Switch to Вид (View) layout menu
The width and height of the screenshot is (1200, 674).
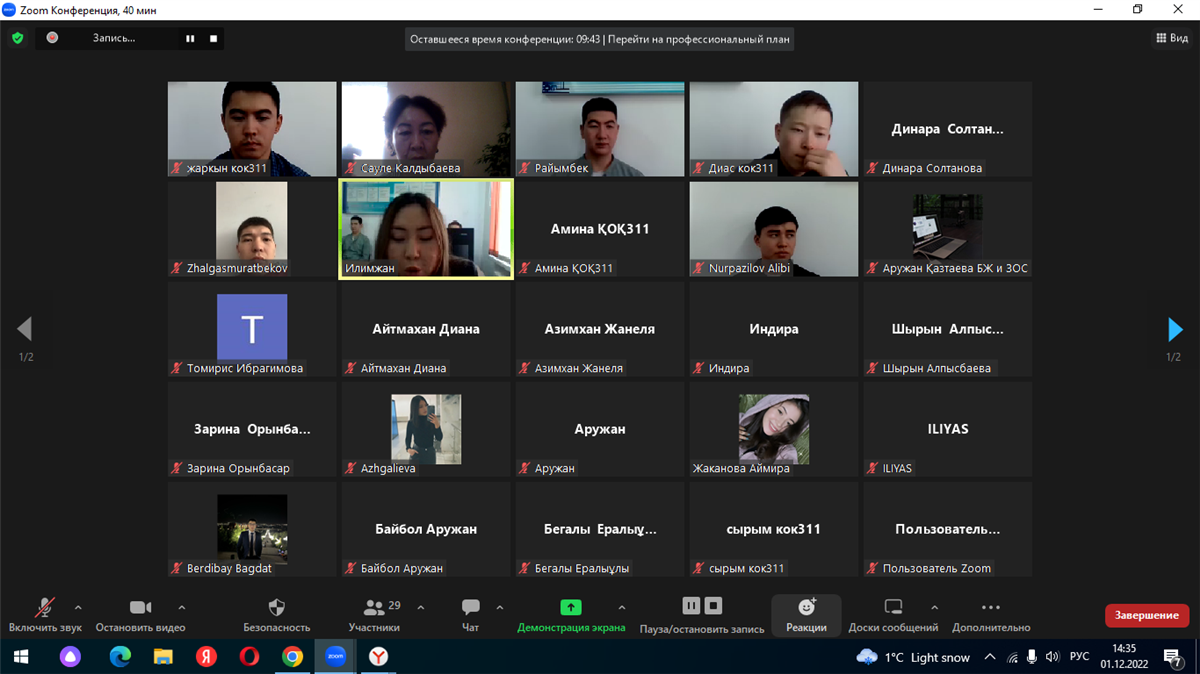(1172, 38)
